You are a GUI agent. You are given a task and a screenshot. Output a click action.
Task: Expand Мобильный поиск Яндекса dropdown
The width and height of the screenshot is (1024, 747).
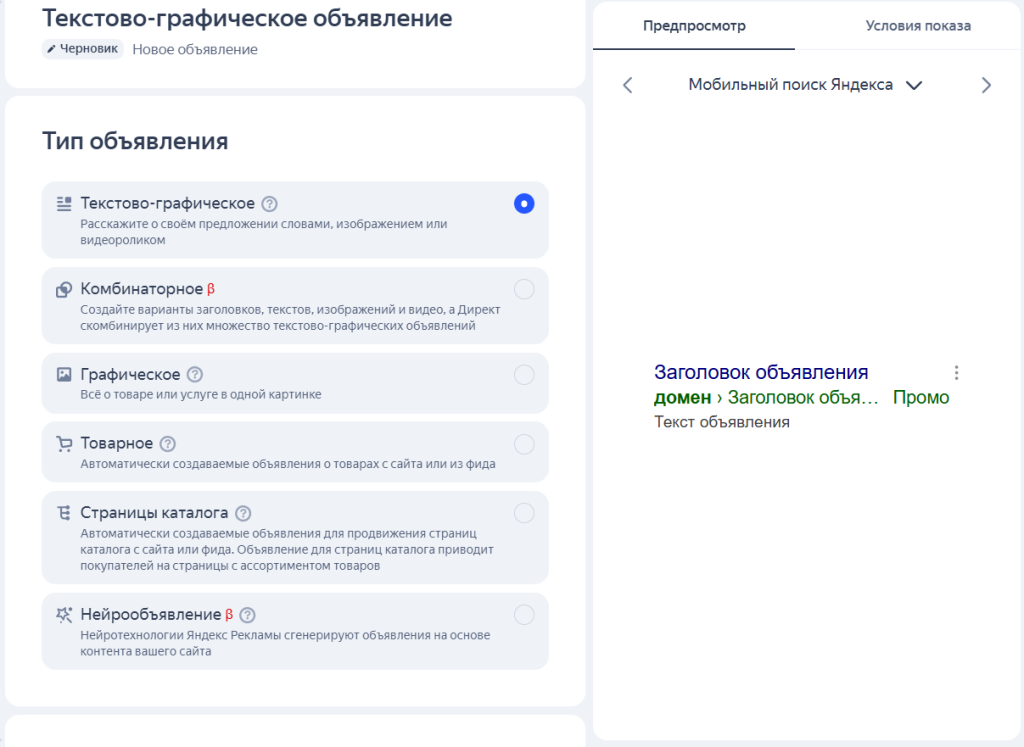coord(805,85)
